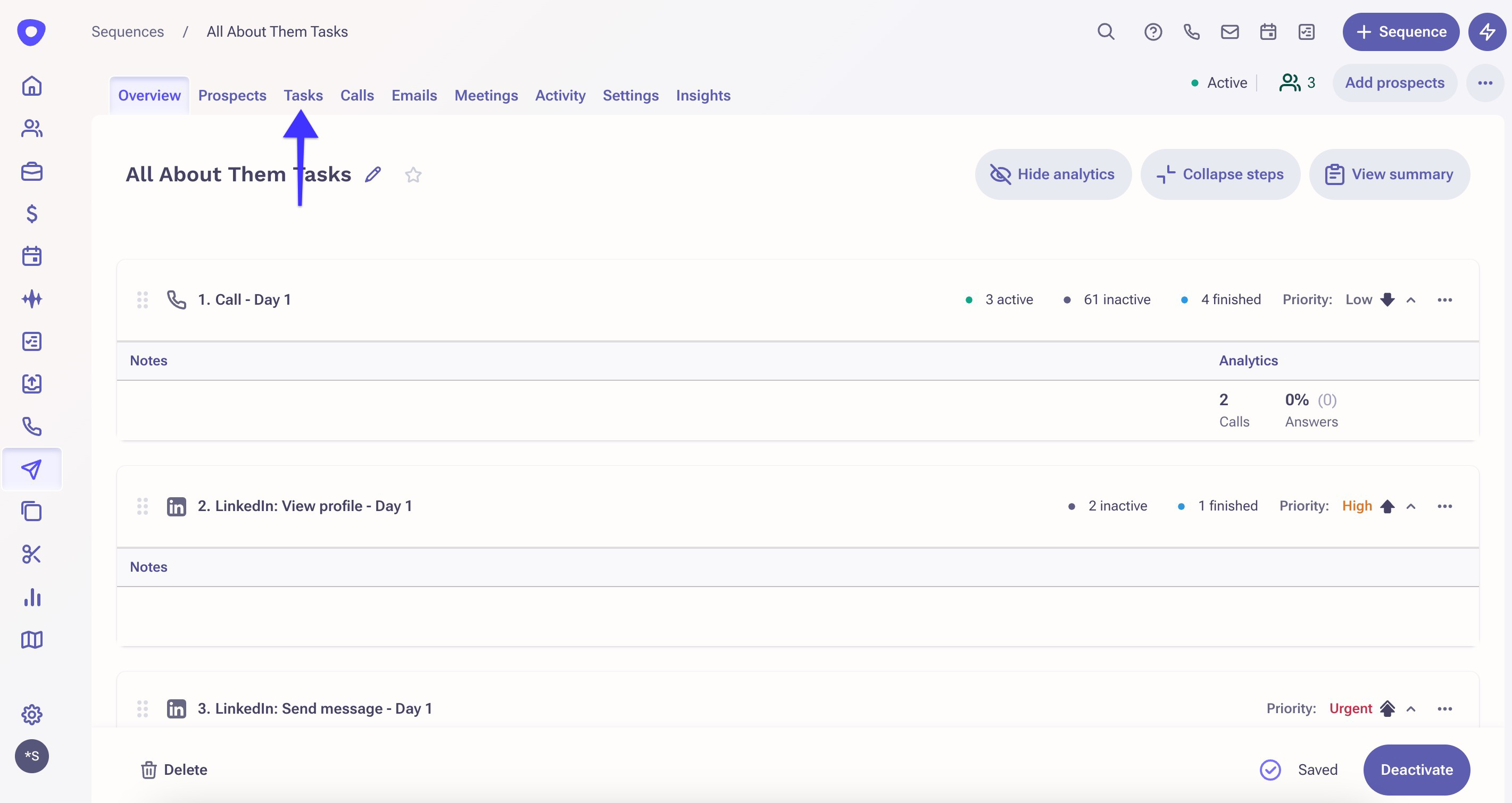Open the Sequences paper plane sidebar icon
This screenshot has height=803, width=1512.
point(32,469)
